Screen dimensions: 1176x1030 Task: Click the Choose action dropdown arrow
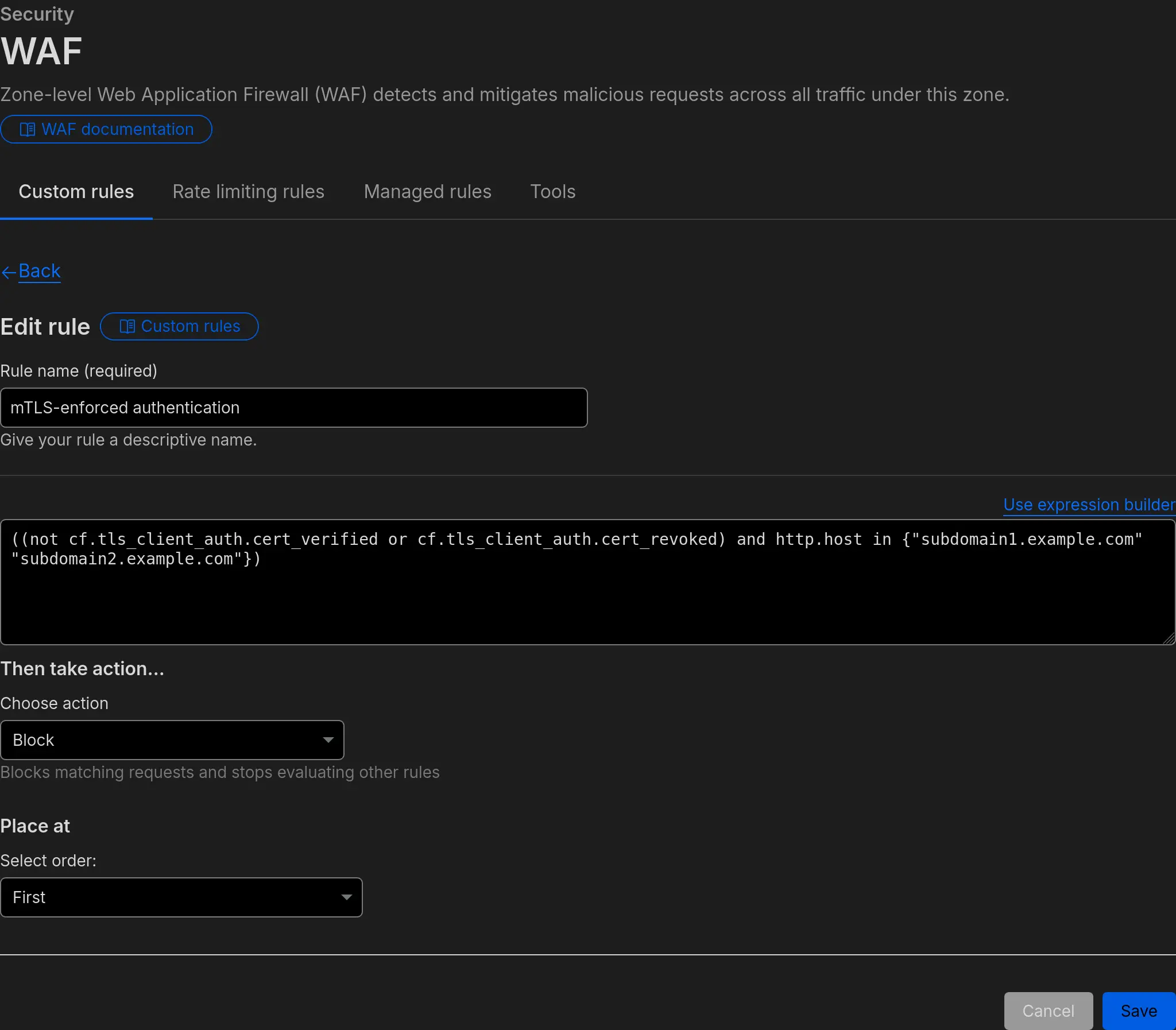click(328, 739)
